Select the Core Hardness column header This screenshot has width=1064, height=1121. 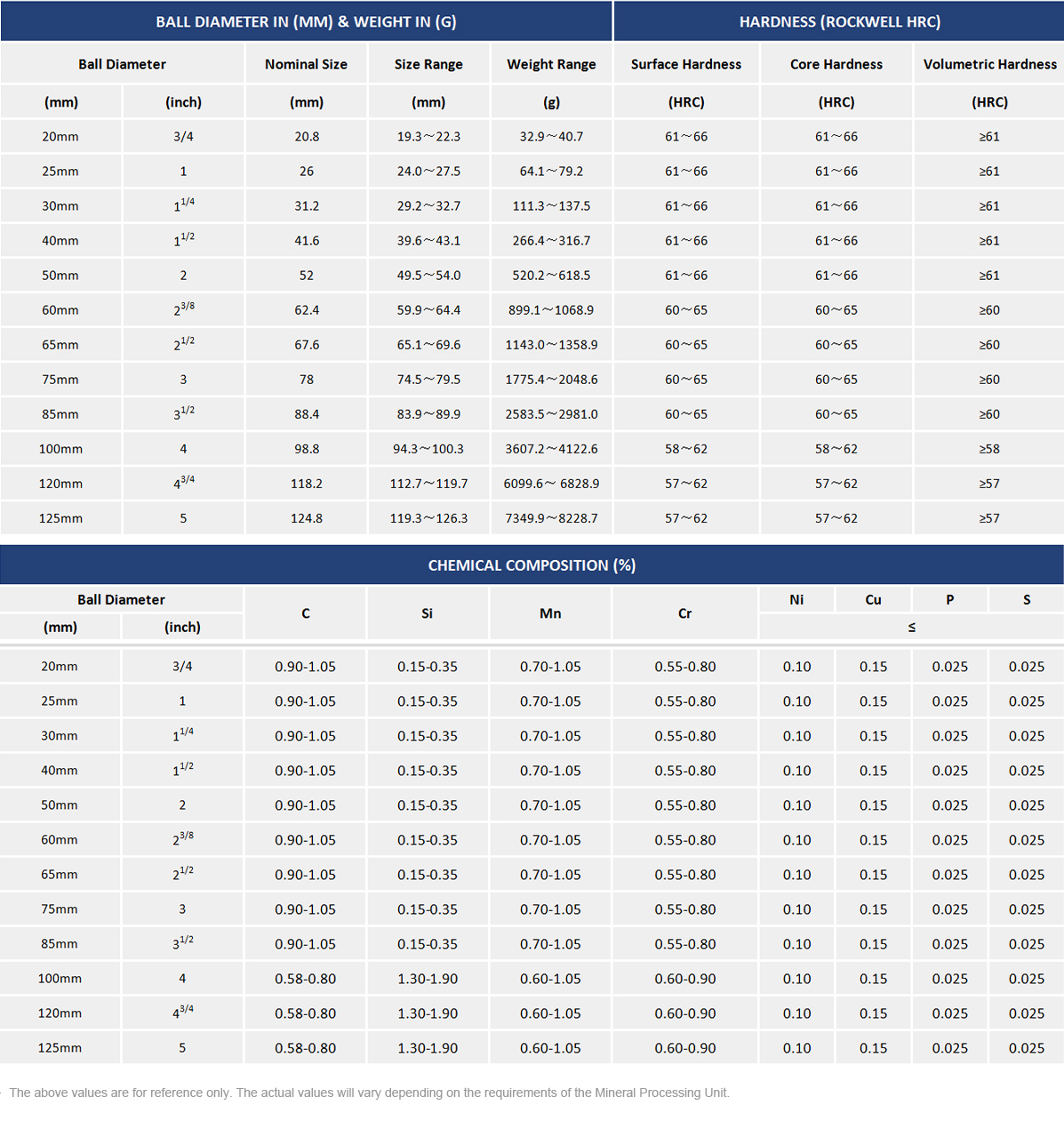(836, 64)
